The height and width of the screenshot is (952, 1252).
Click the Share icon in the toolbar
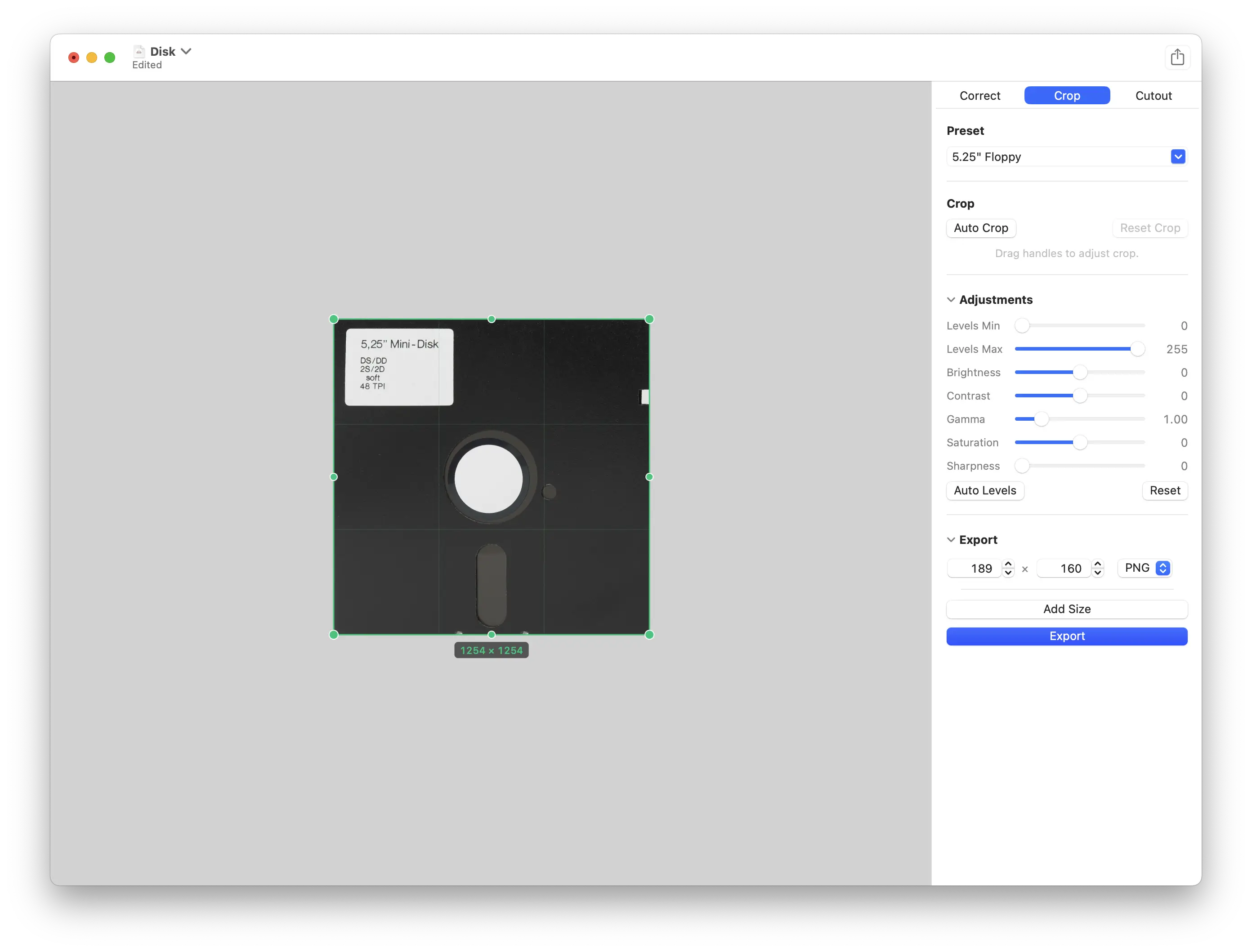(1178, 57)
